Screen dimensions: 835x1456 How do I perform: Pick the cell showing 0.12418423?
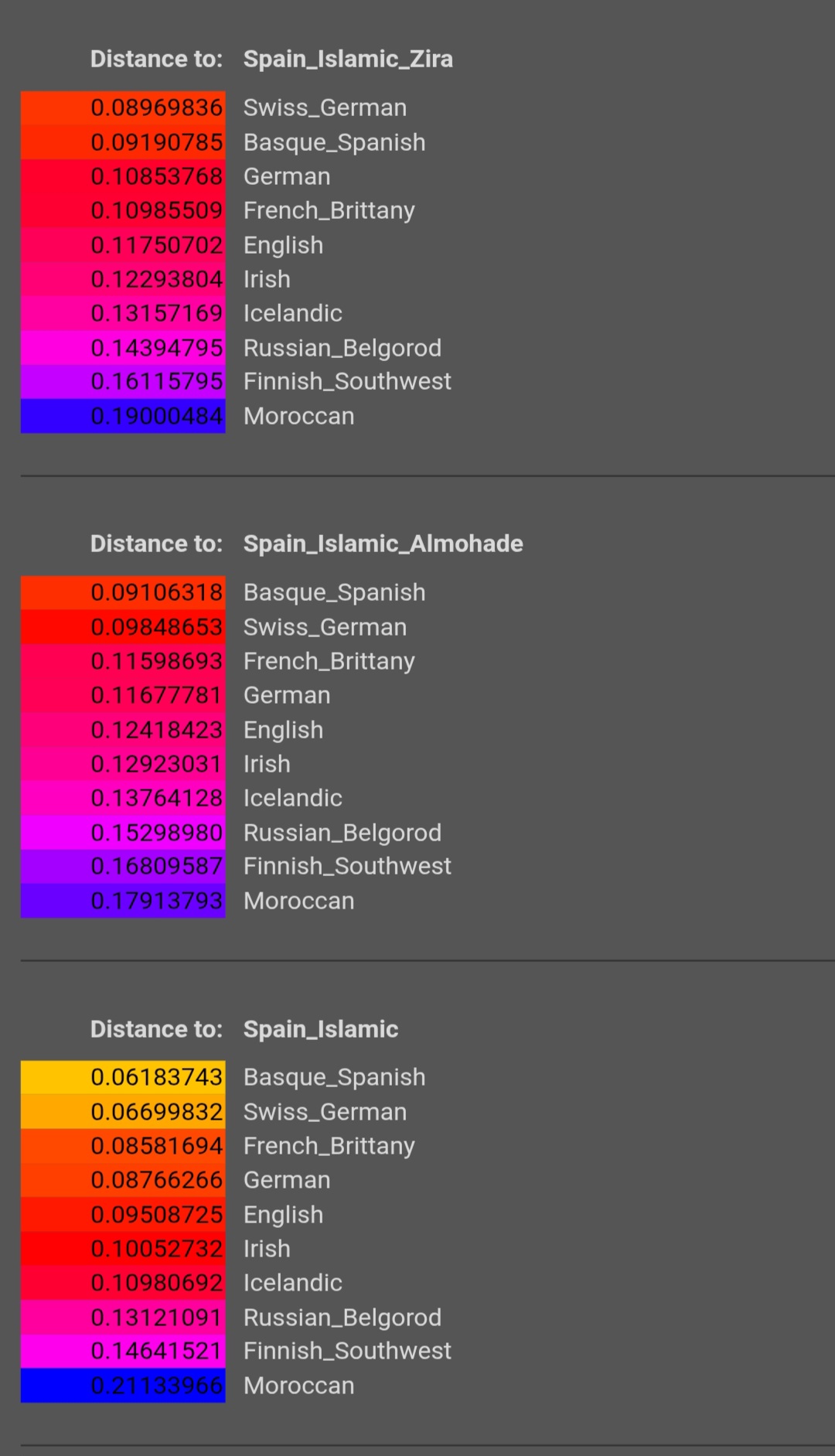tap(123, 730)
